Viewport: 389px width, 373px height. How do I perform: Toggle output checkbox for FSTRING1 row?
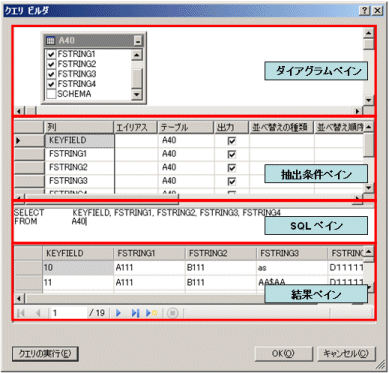[x=231, y=154]
